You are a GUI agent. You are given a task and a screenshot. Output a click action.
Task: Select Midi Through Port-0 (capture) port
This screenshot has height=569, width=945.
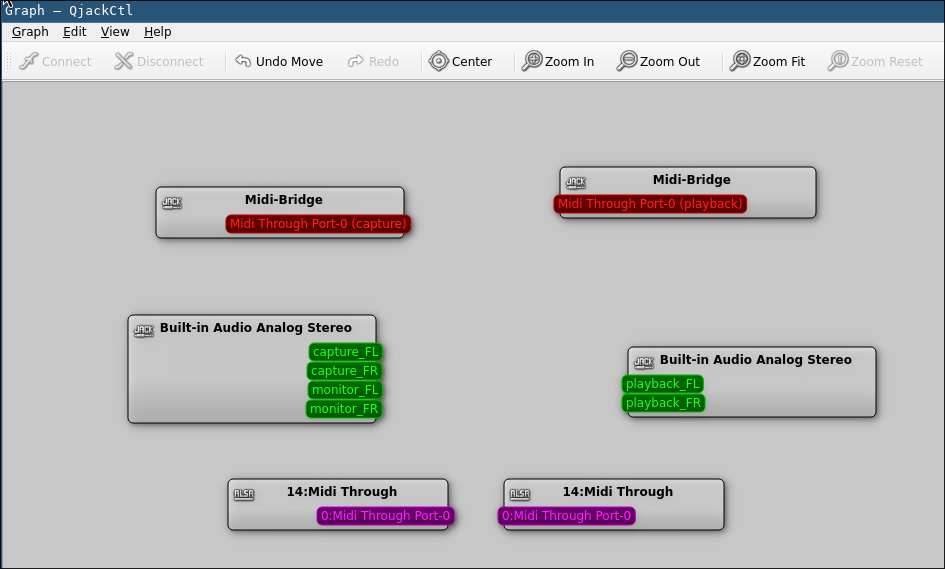point(318,224)
